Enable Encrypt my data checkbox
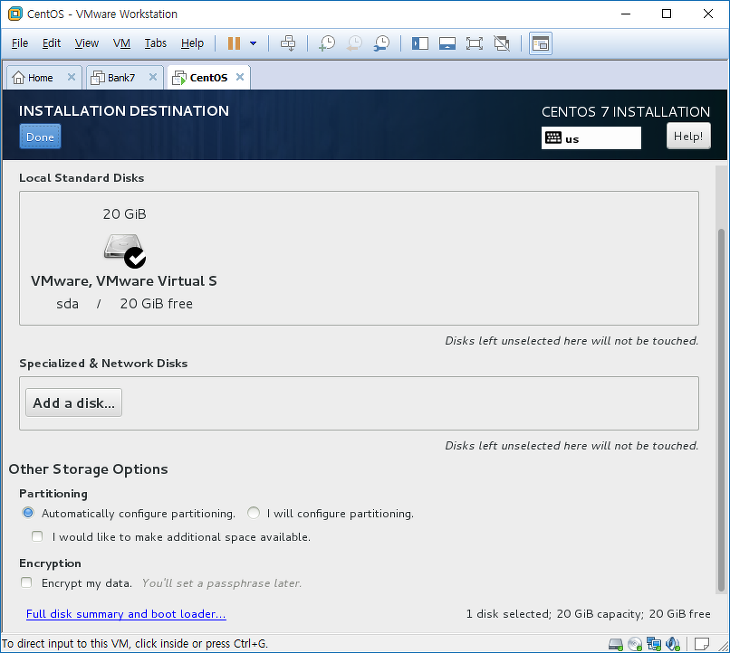Image resolution: width=730 pixels, height=653 pixels. tap(27, 583)
